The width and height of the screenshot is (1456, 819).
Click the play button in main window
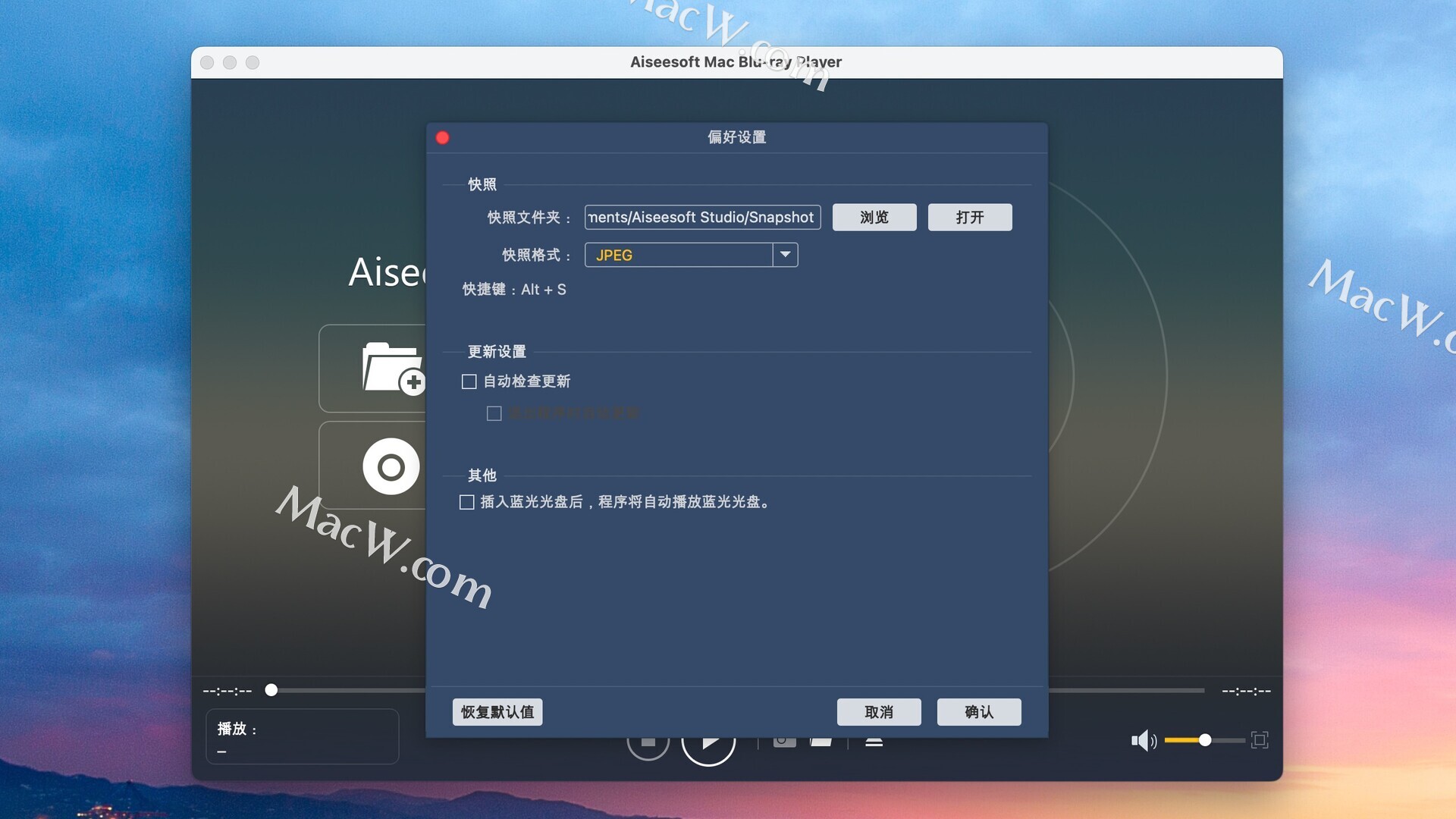coord(708,751)
